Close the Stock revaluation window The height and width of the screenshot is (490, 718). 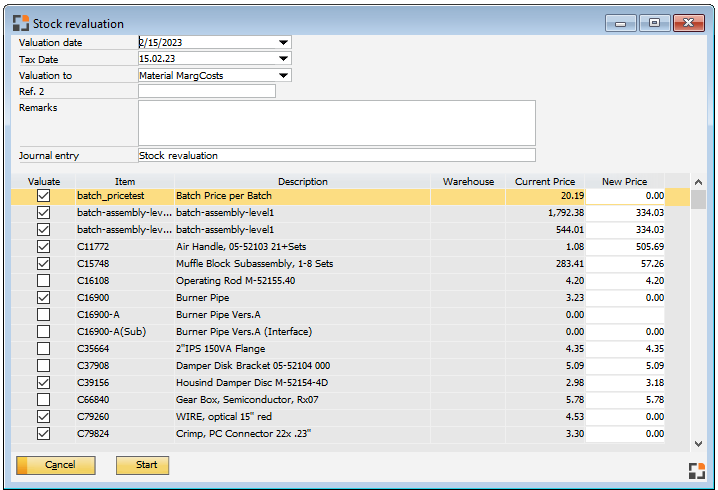click(688, 23)
